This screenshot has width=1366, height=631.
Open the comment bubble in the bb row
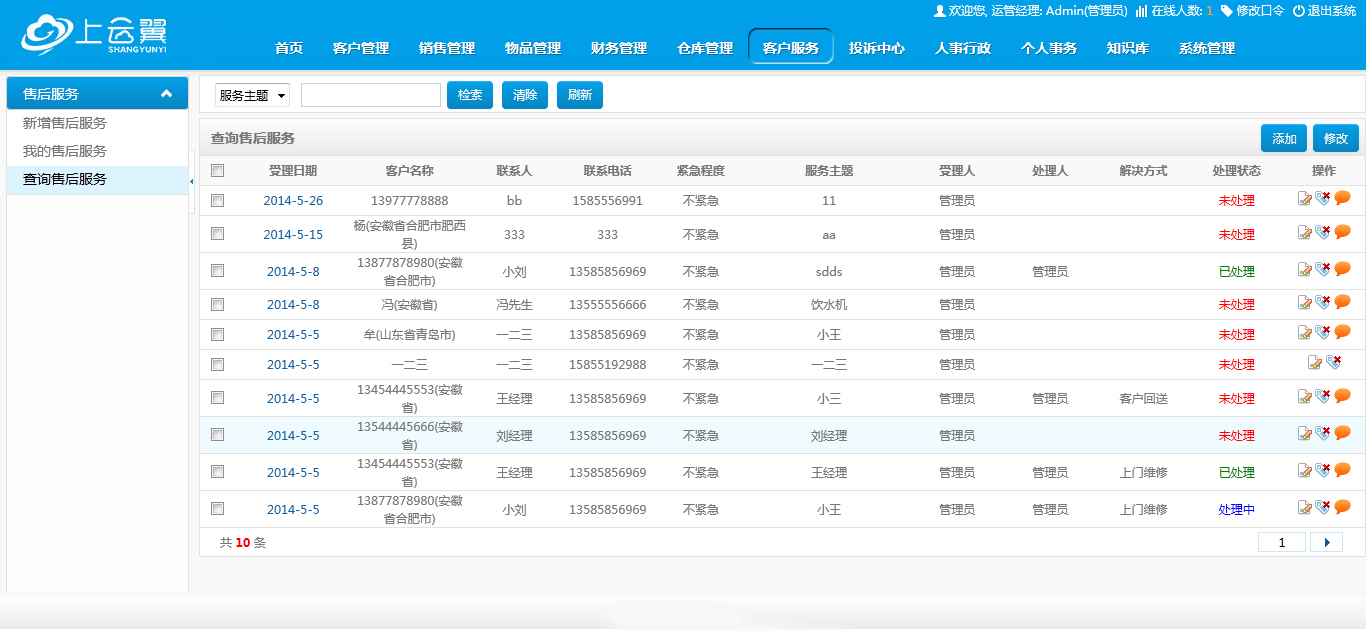tap(1342, 199)
